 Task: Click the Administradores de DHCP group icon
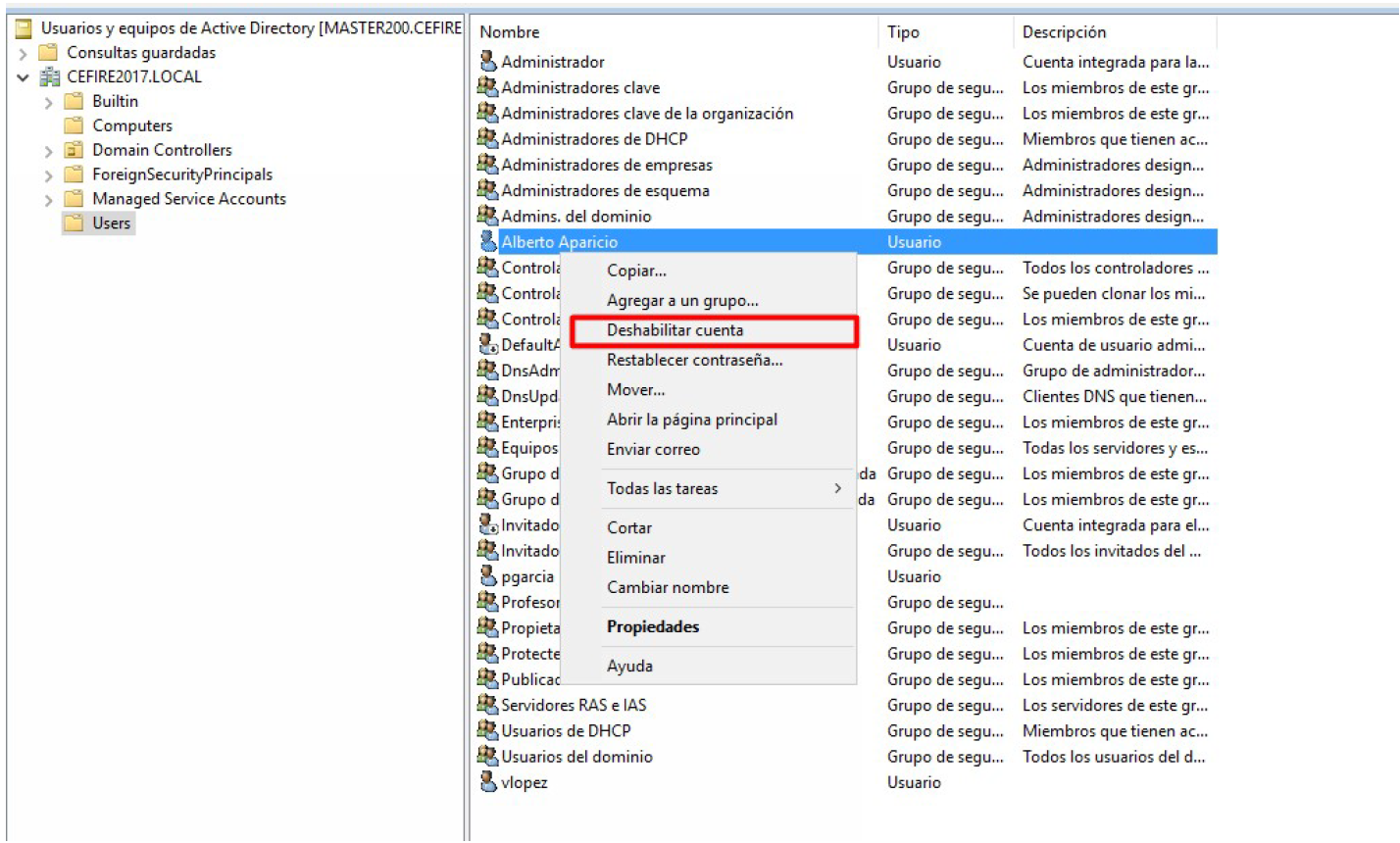(x=487, y=139)
